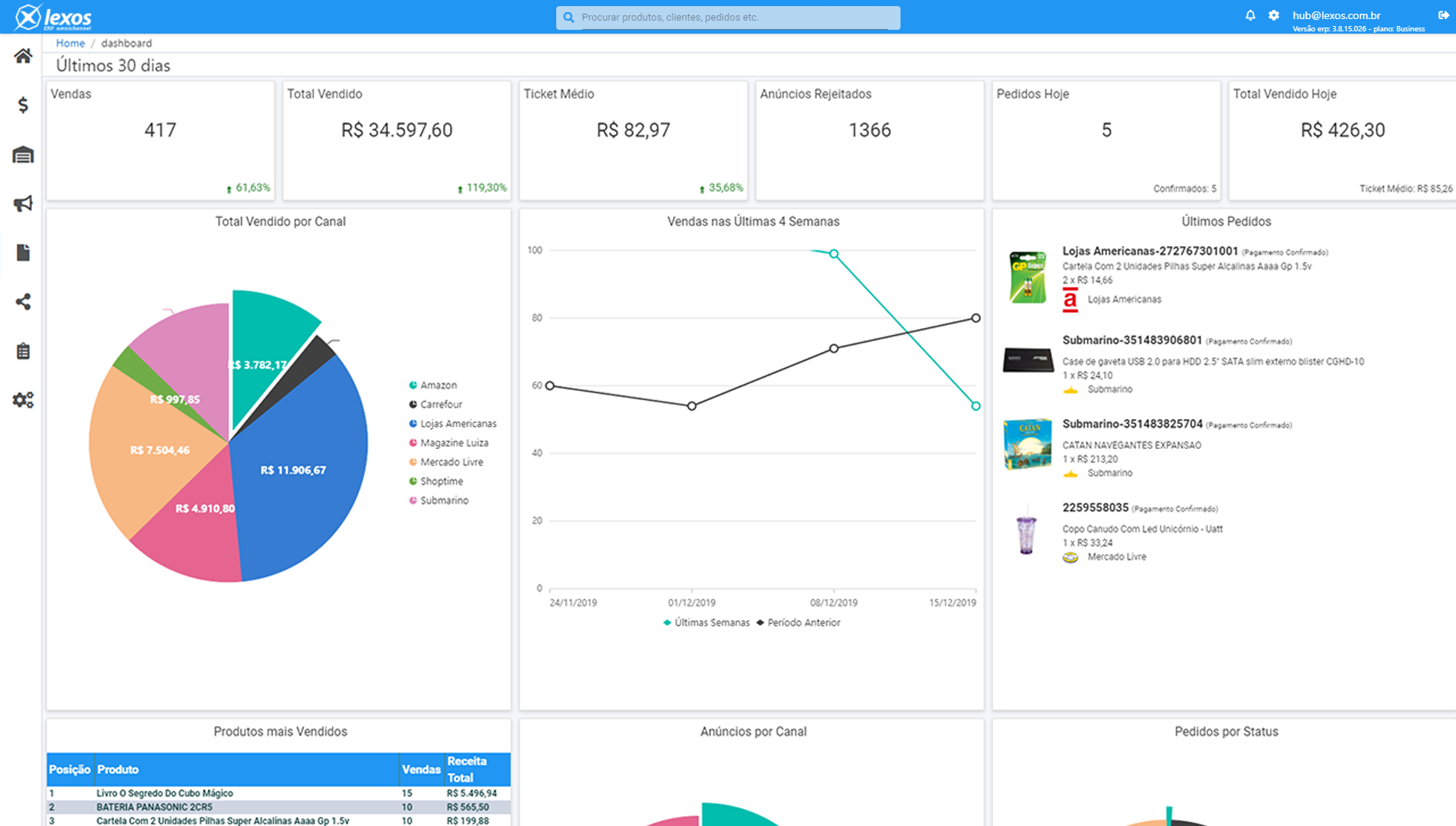The width and height of the screenshot is (1456, 826).
Task: Toggle Mercado Livre legend entry
Action: click(x=446, y=461)
